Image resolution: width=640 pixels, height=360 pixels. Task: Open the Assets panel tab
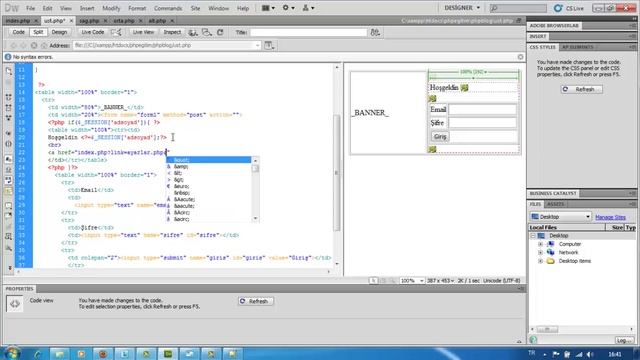point(556,204)
